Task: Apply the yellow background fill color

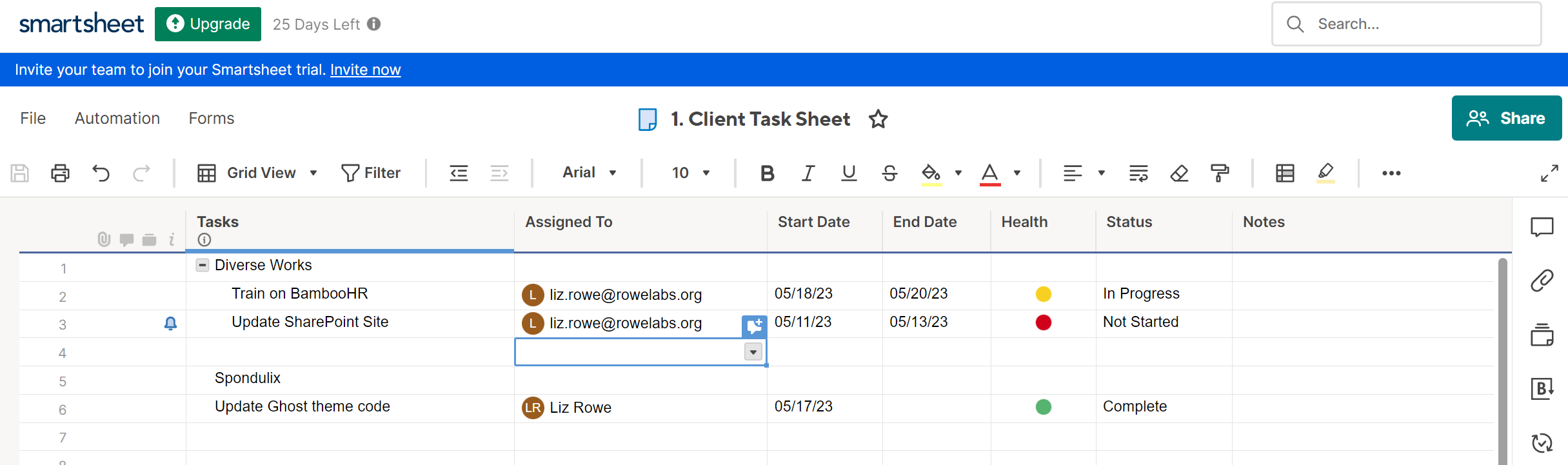Action: pos(931,174)
